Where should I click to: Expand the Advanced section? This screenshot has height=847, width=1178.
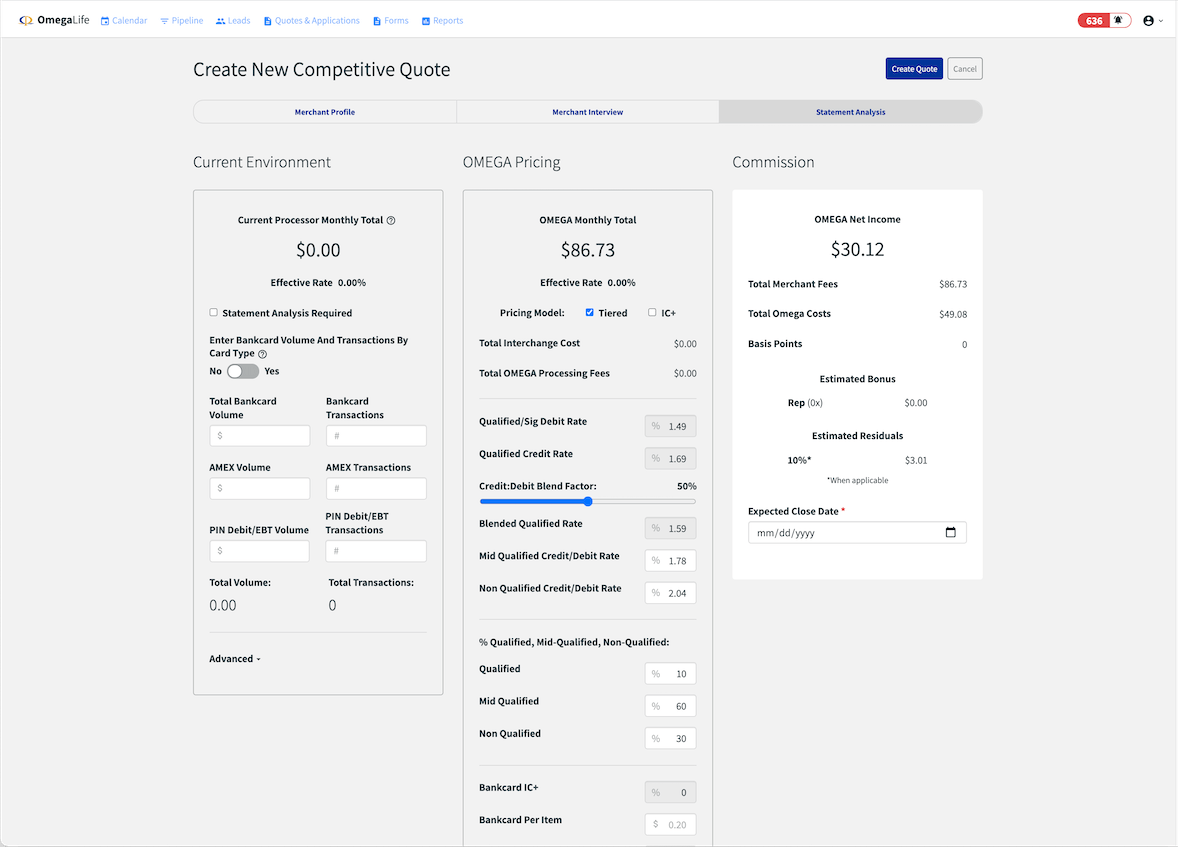pos(234,659)
